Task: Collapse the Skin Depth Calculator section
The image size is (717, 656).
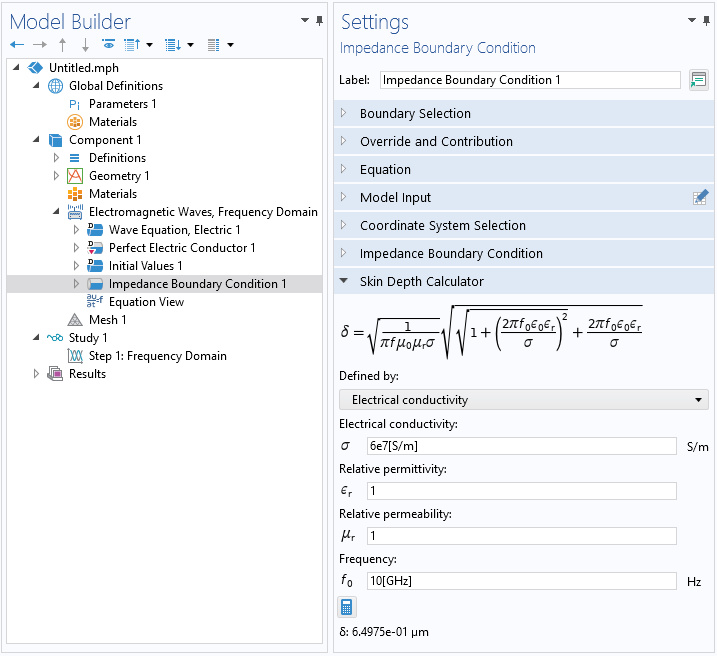Action: [343, 281]
